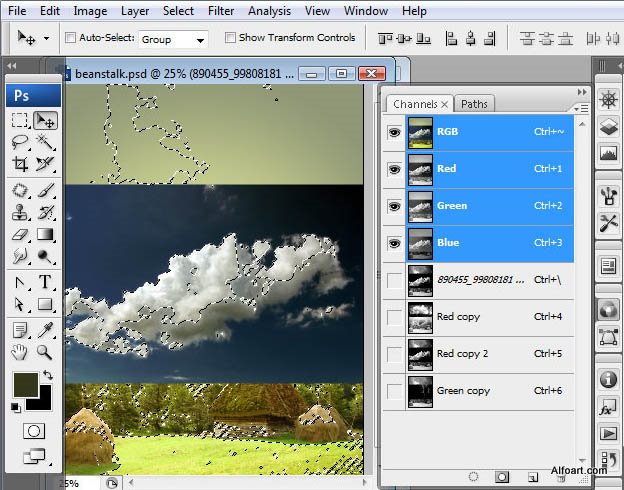Image resolution: width=624 pixels, height=490 pixels.
Task: Switch to the Paths tab
Action: [474, 104]
